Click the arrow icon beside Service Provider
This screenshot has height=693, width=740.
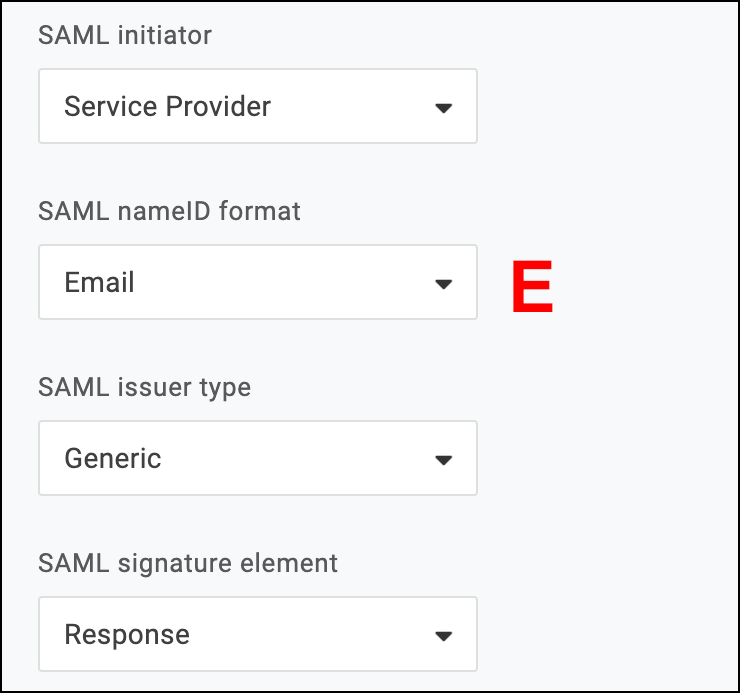444,108
